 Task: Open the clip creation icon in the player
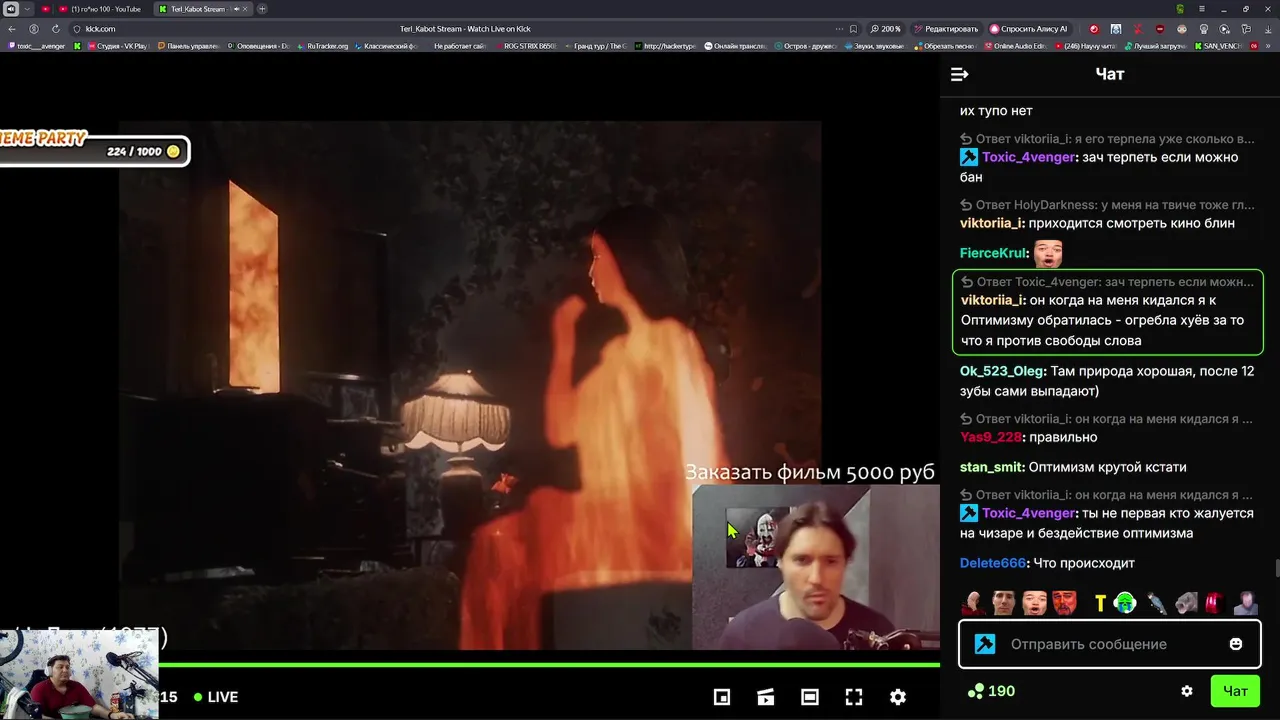pos(766,697)
